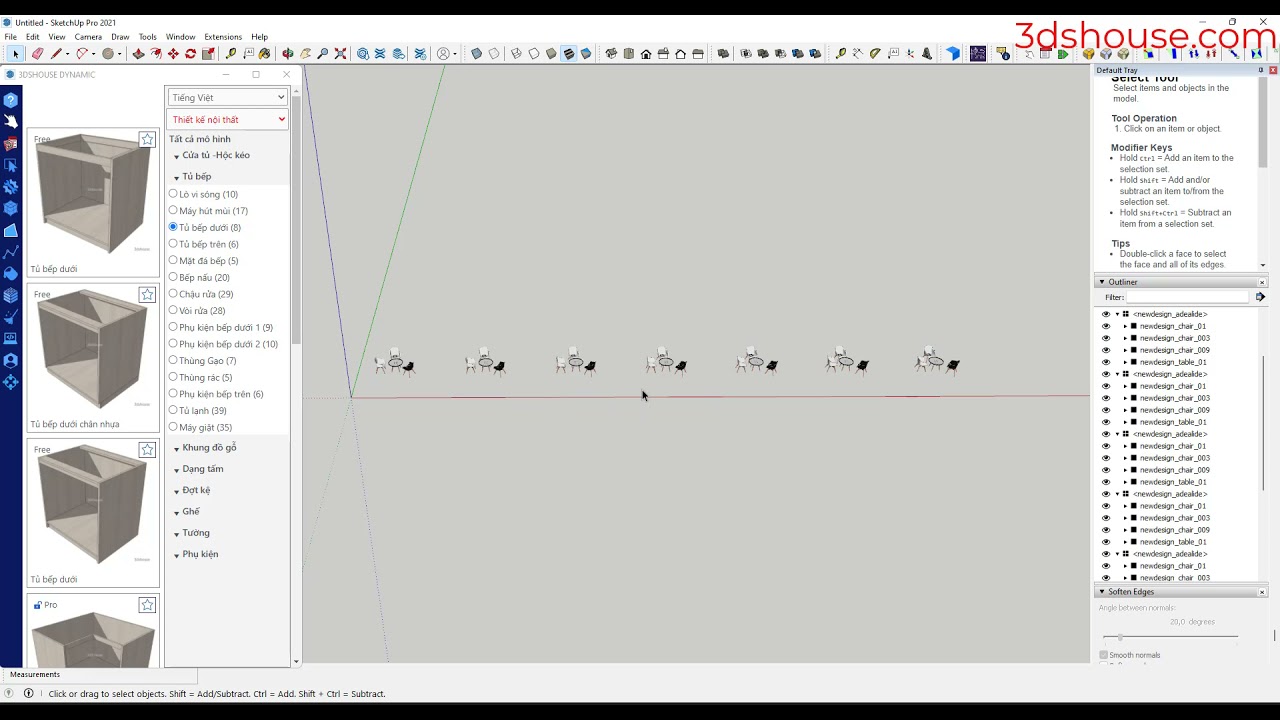
Task: Activate the Rotate tool
Action: [190, 54]
